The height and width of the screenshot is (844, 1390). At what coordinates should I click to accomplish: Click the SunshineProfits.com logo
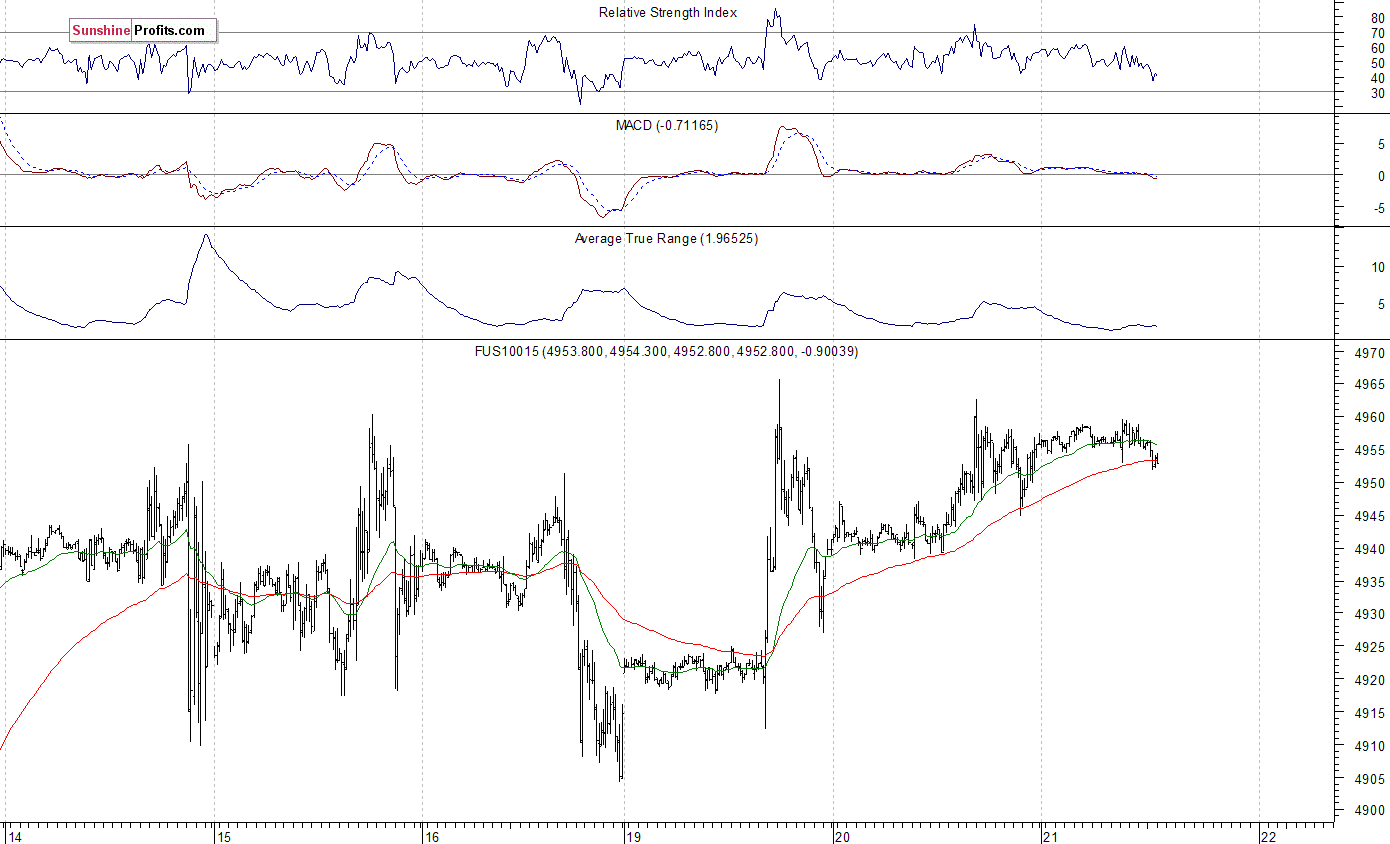[x=142, y=31]
